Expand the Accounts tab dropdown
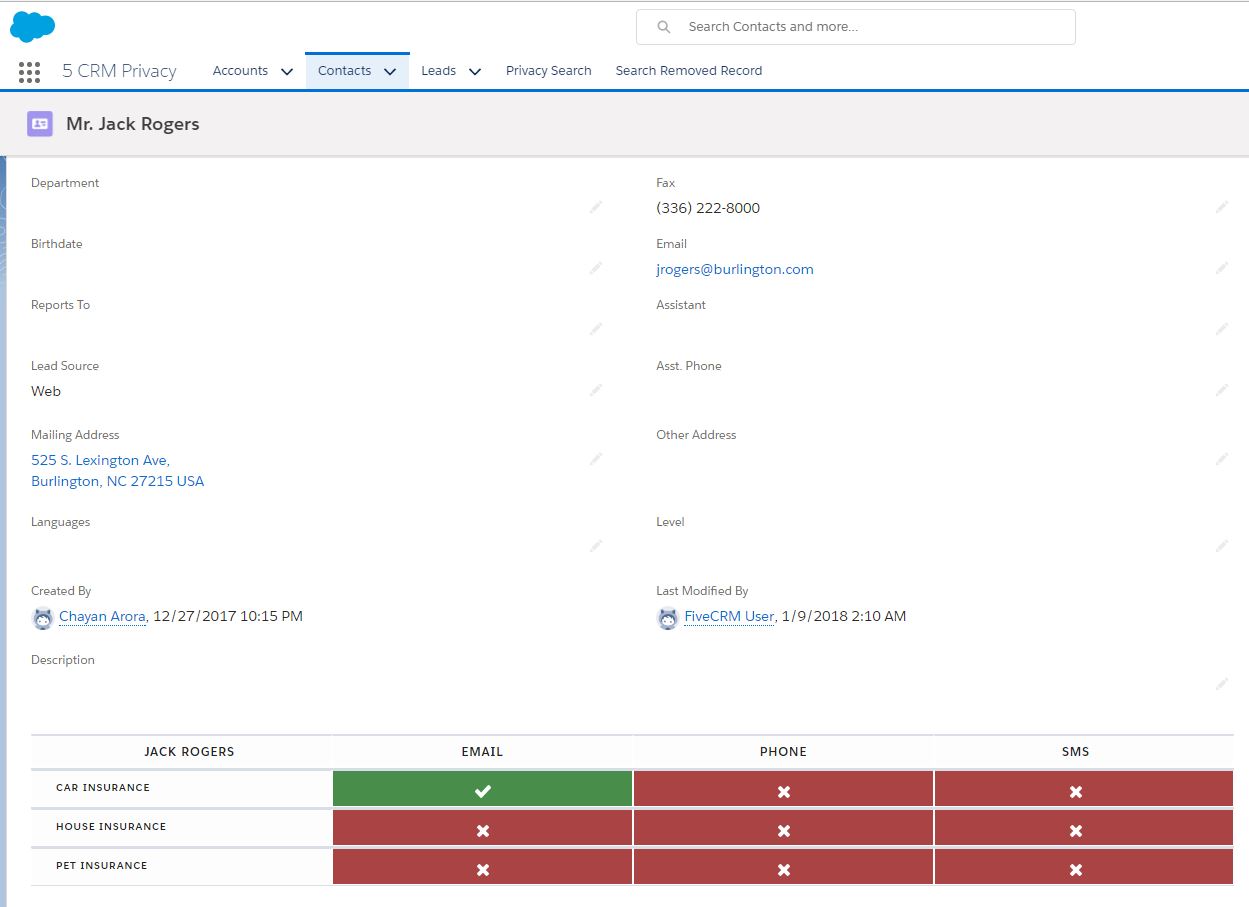Viewport: 1249px width, 907px height. tap(287, 71)
